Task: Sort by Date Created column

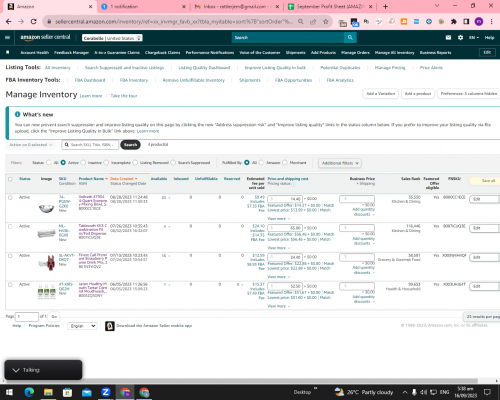Action: 123,179
